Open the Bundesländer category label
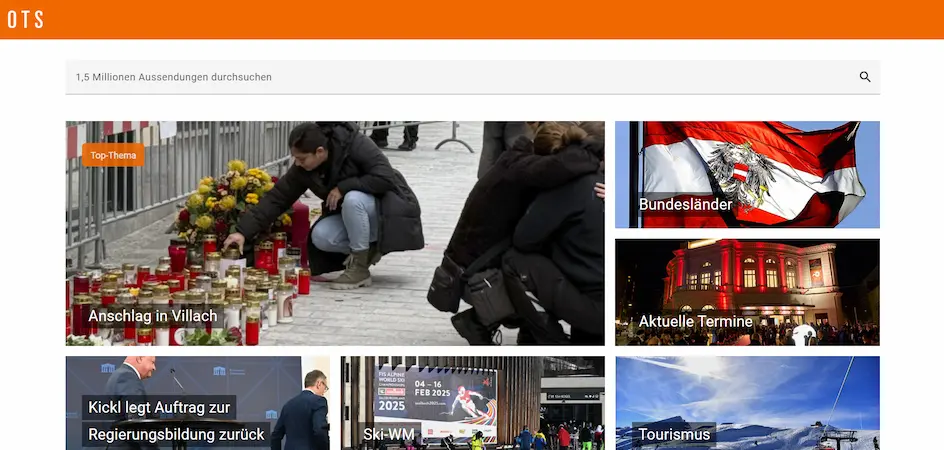This screenshot has height=450, width=944. point(685,204)
